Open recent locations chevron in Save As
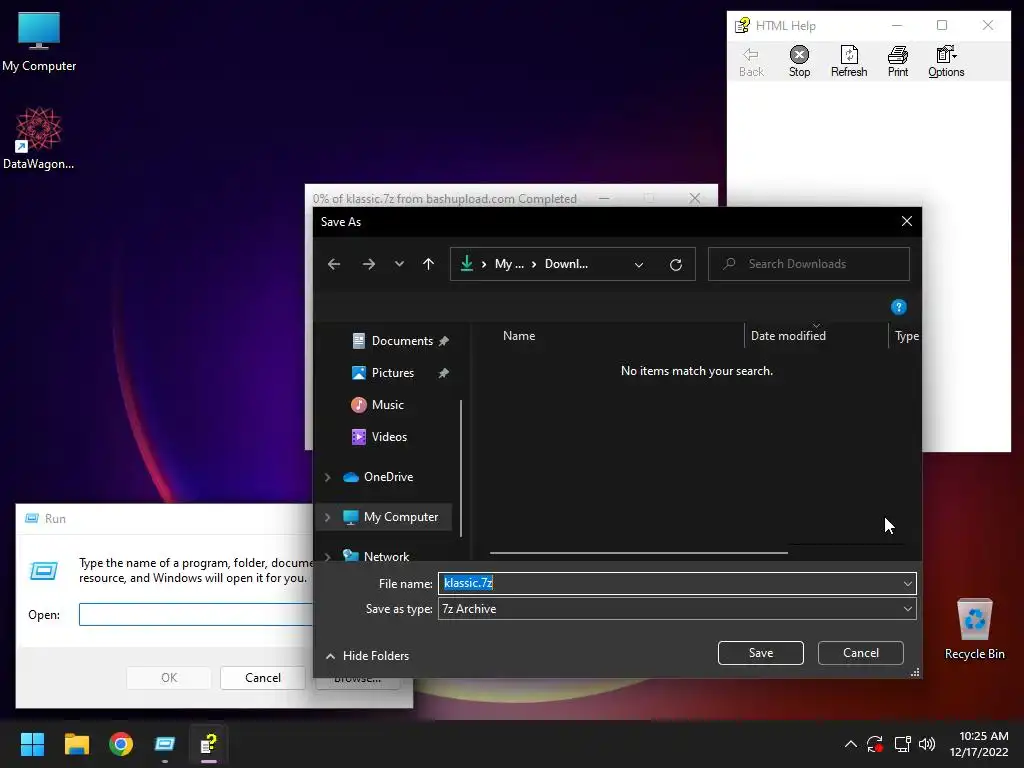Screen dimensions: 1024x768 pos(399,264)
